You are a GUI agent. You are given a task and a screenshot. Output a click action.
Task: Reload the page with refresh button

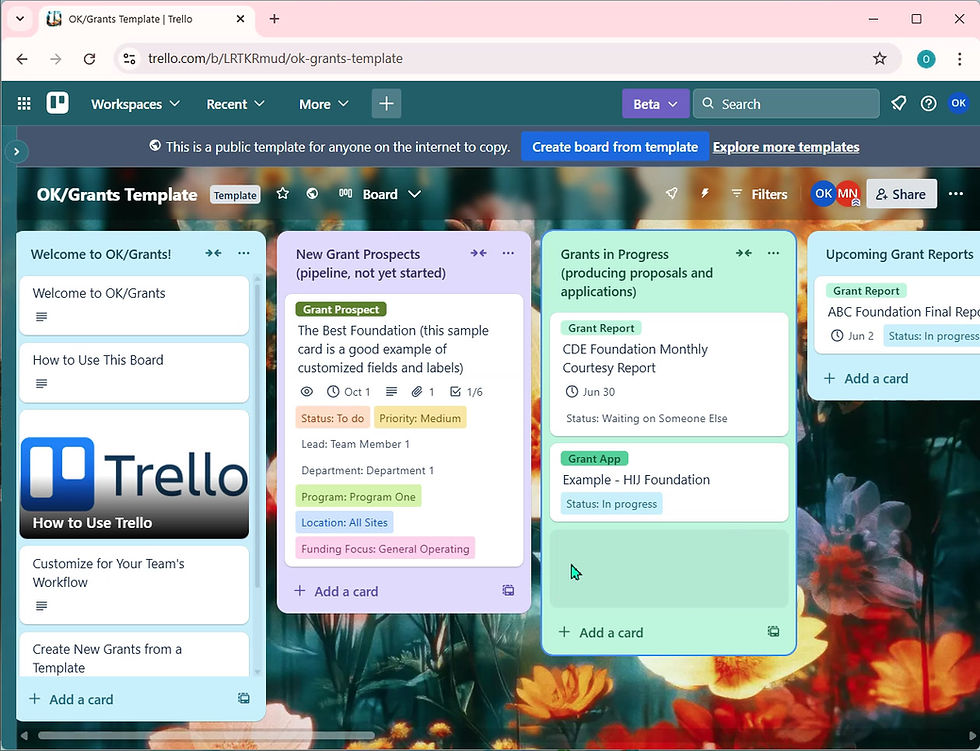(x=89, y=59)
